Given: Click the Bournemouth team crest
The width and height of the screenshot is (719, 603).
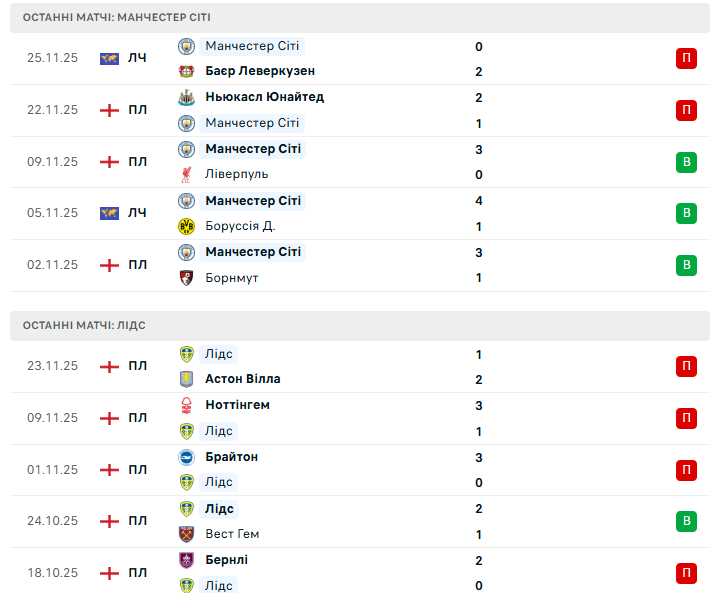Looking at the screenshot, I should click(186, 277).
